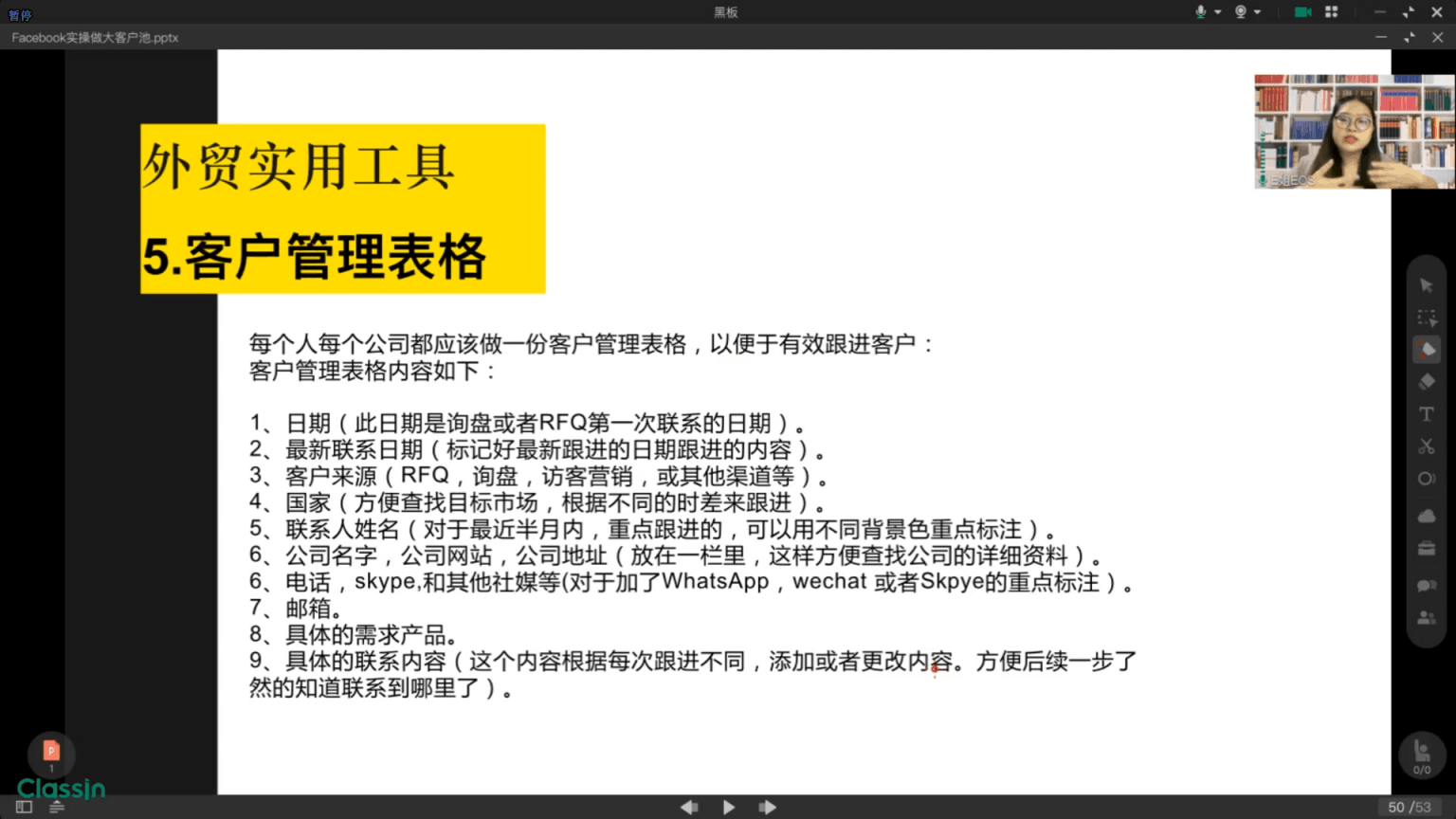Turn off the webcam video
Screen dimensions: 1456x819
[1302, 11]
